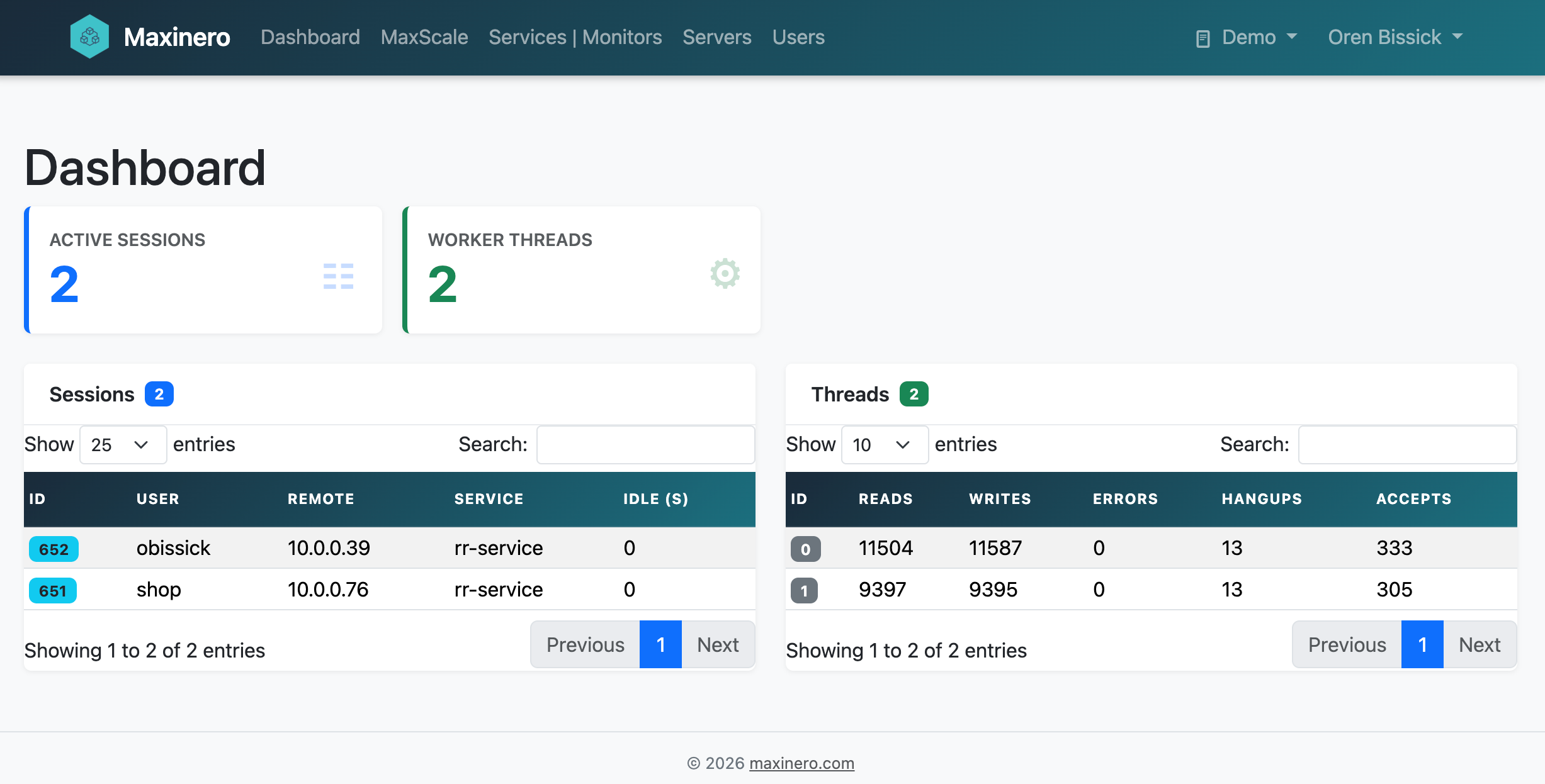Screen dimensions: 1545x784
Task: Click the Maxinero hexagon logo icon
Action: point(89,37)
